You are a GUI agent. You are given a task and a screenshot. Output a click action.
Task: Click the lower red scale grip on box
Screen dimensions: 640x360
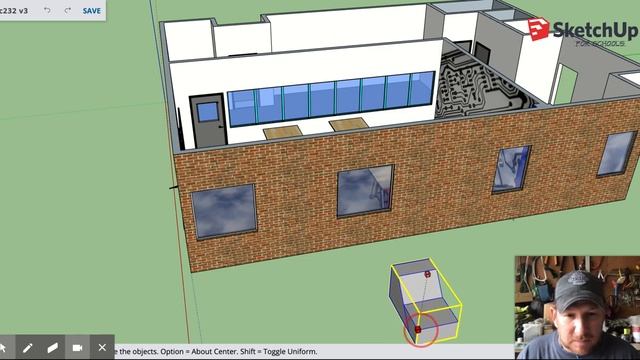tap(418, 329)
